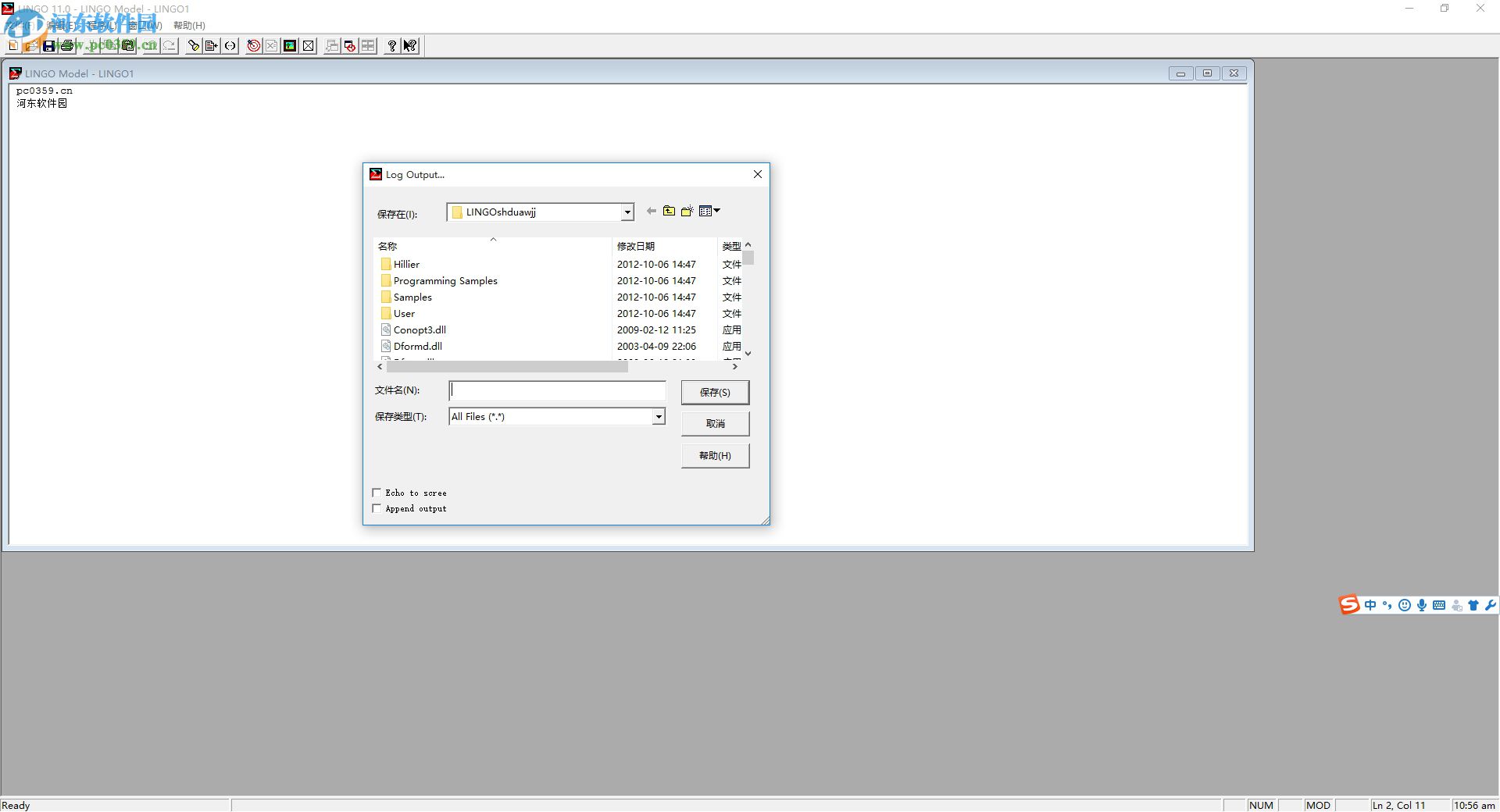Click the Send to Back windows icon
The width and height of the screenshot is (1500, 812).
pyautogui.click(x=332, y=46)
